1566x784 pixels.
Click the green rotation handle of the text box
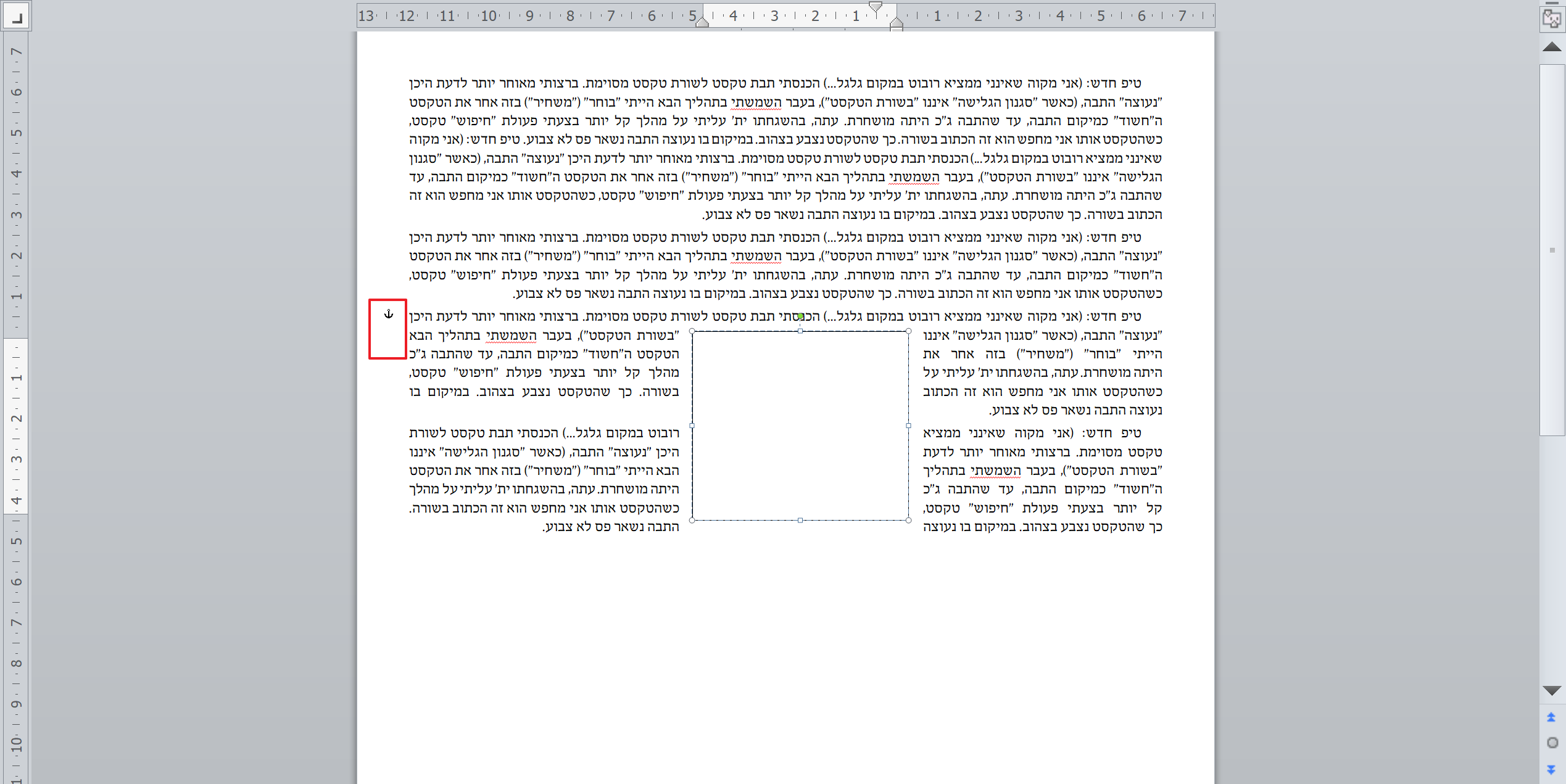point(800,316)
